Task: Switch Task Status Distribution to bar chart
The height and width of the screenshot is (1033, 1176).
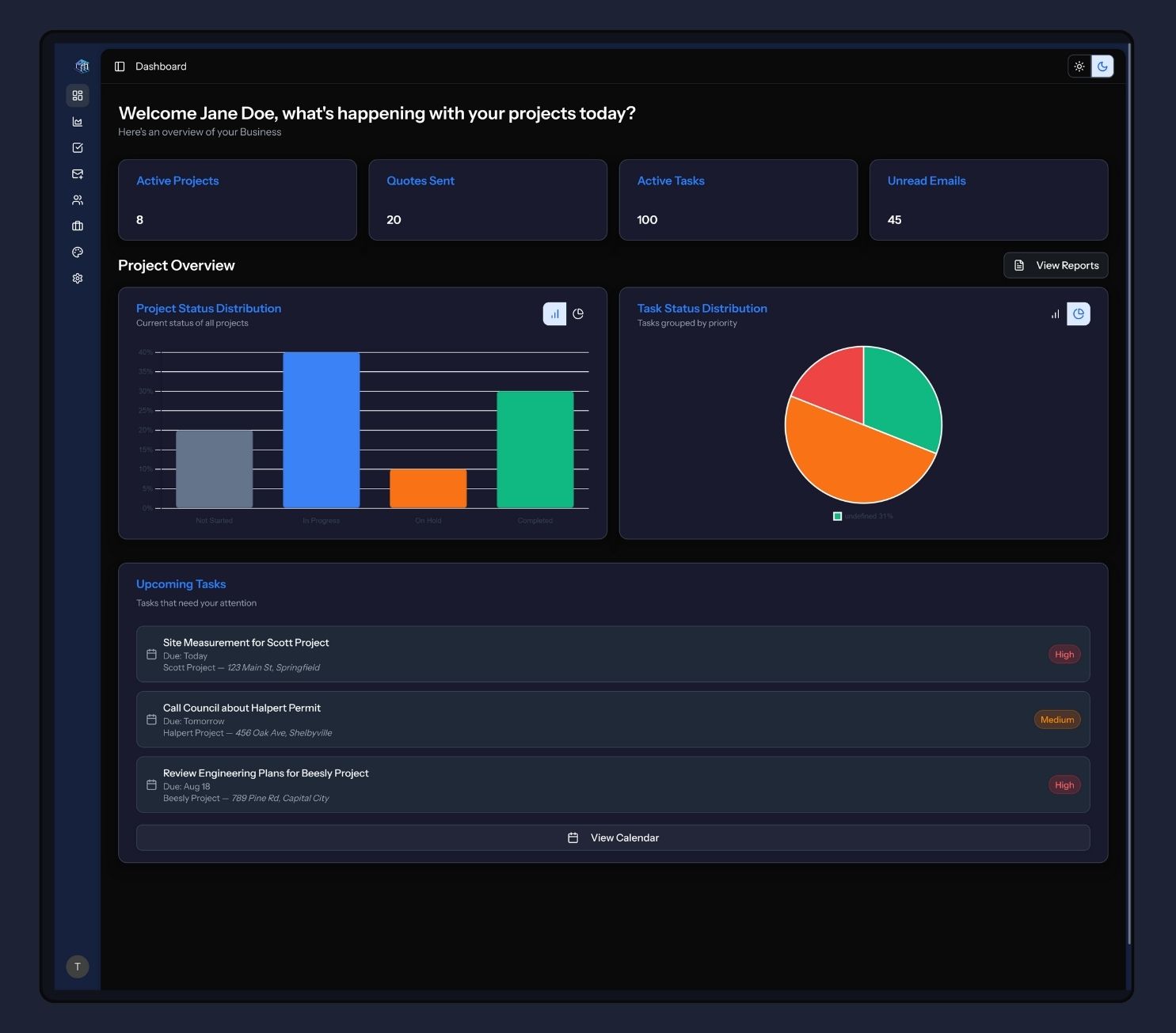Action: point(1054,313)
